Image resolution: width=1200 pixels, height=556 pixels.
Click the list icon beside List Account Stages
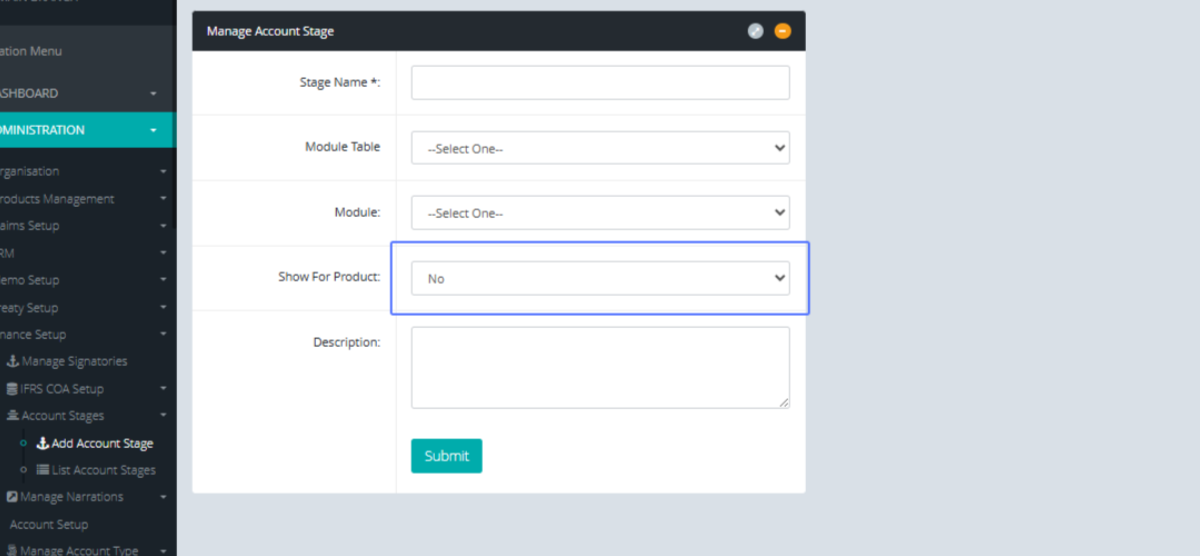click(x=43, y=470)
